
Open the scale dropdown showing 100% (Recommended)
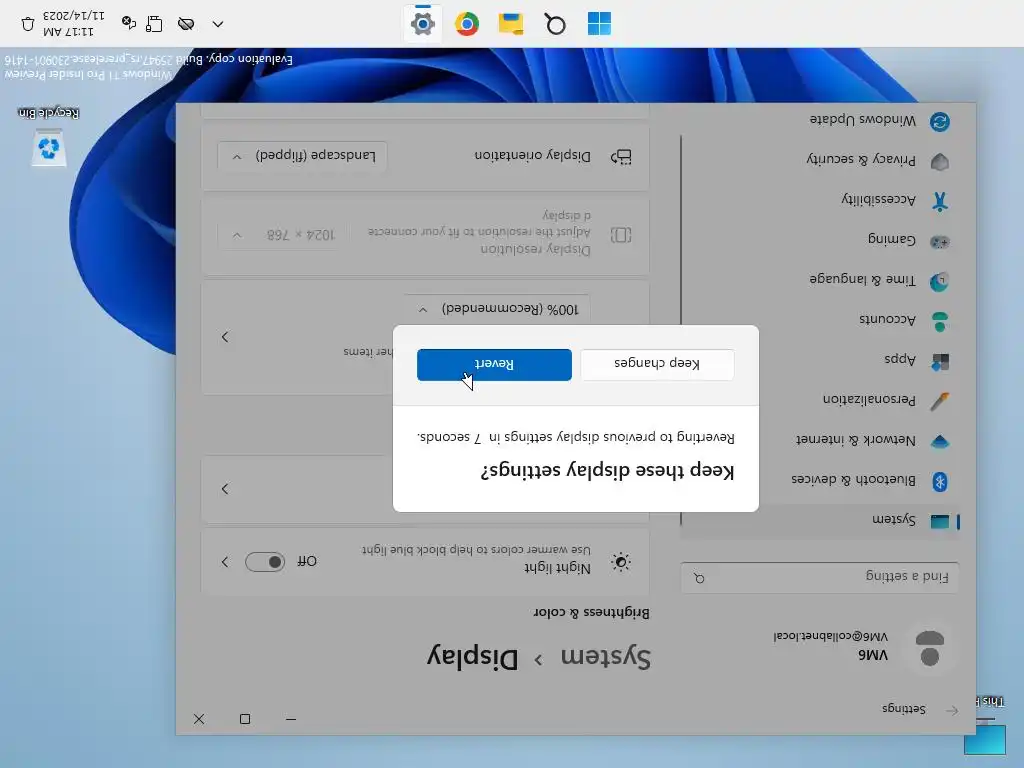coord(497,309)
